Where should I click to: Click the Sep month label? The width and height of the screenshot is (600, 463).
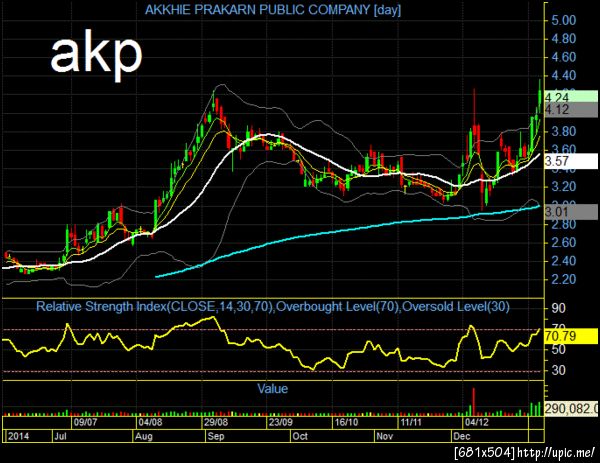[216, 436]
